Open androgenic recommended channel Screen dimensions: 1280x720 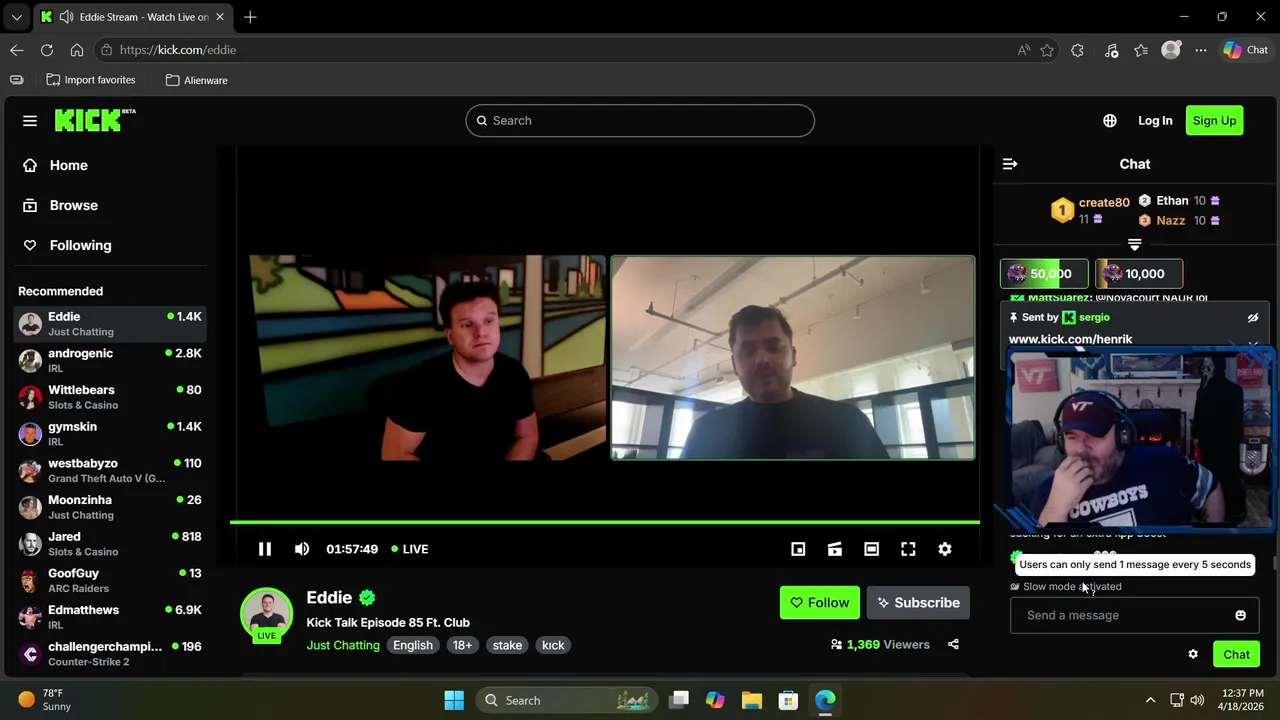[x=110, y=360]
